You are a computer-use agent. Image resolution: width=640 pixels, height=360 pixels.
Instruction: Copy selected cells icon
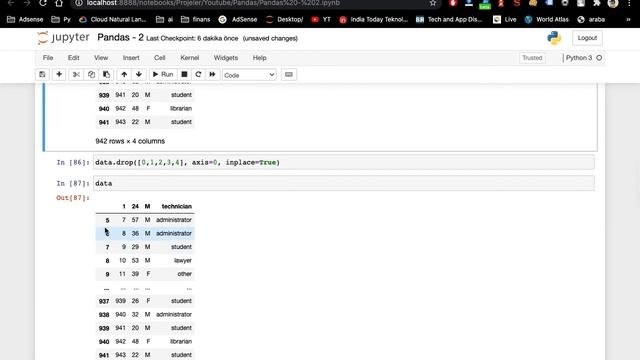point(91,75)
